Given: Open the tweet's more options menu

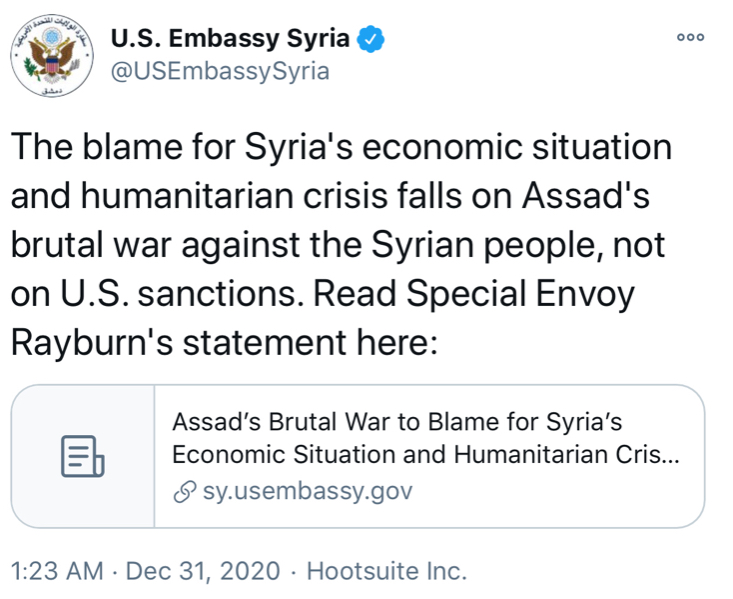Looking at the screenshot, I should (x=691, y=39).
